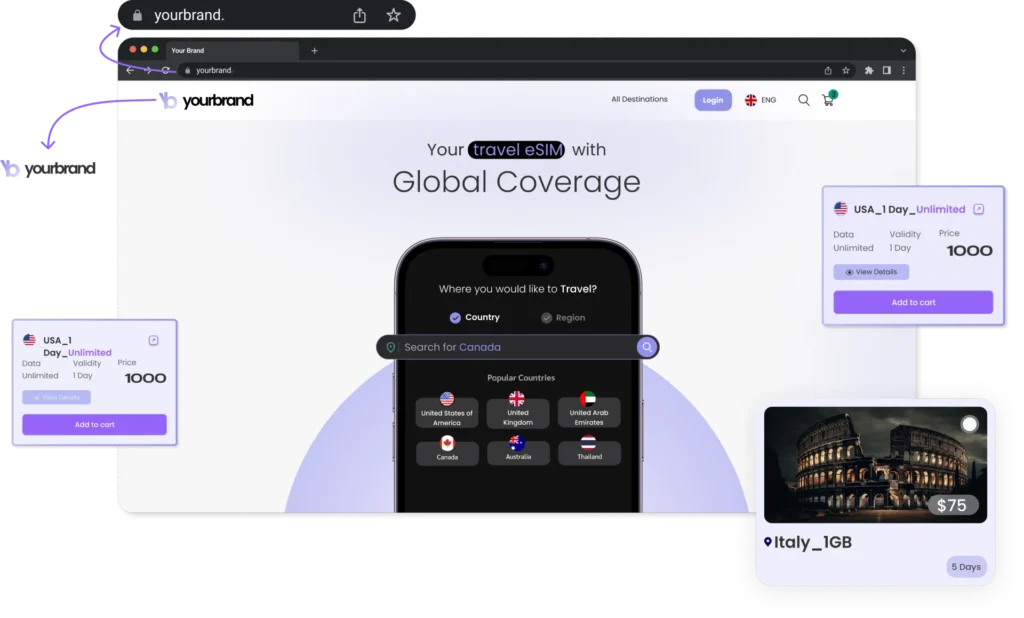This screenshot has height=618, width=1024.
Task: Click the small padlock in the browser address bar
Action: 187,71
